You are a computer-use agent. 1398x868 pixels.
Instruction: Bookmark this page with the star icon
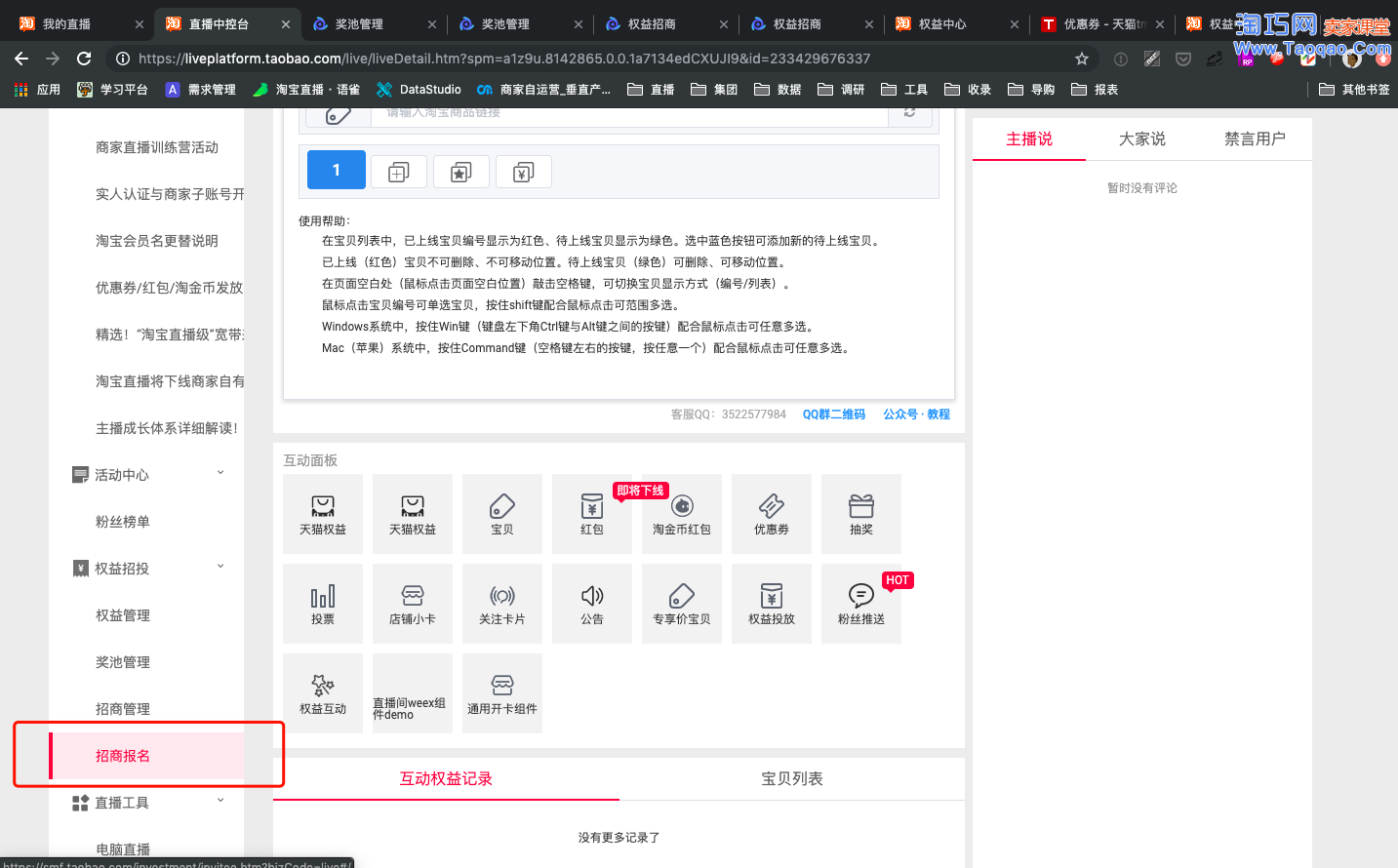(x=1082, y=59)
